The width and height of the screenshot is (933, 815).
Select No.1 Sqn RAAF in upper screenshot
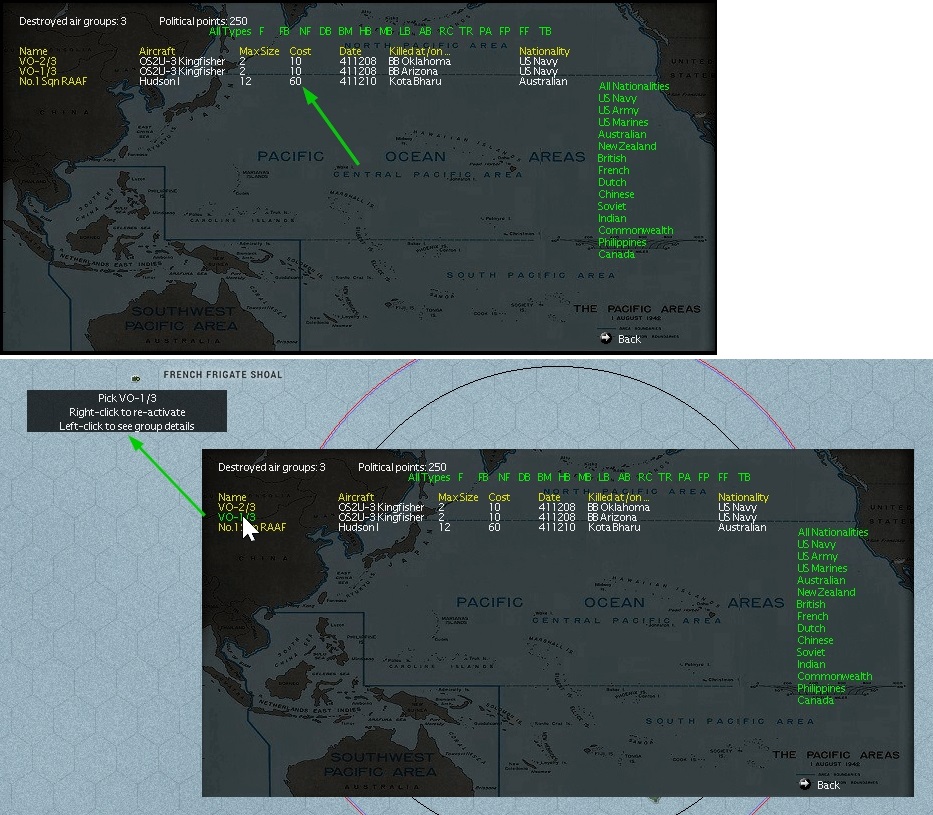pos(53,81)
